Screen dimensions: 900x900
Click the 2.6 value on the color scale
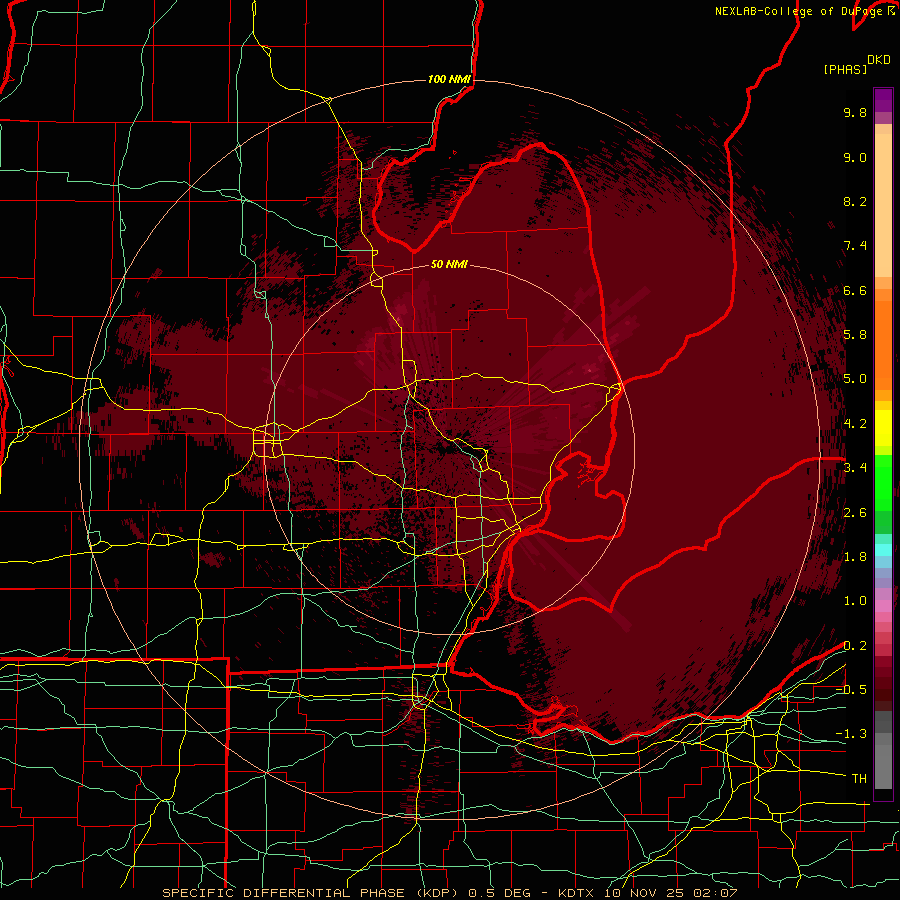tap(855, 513)
